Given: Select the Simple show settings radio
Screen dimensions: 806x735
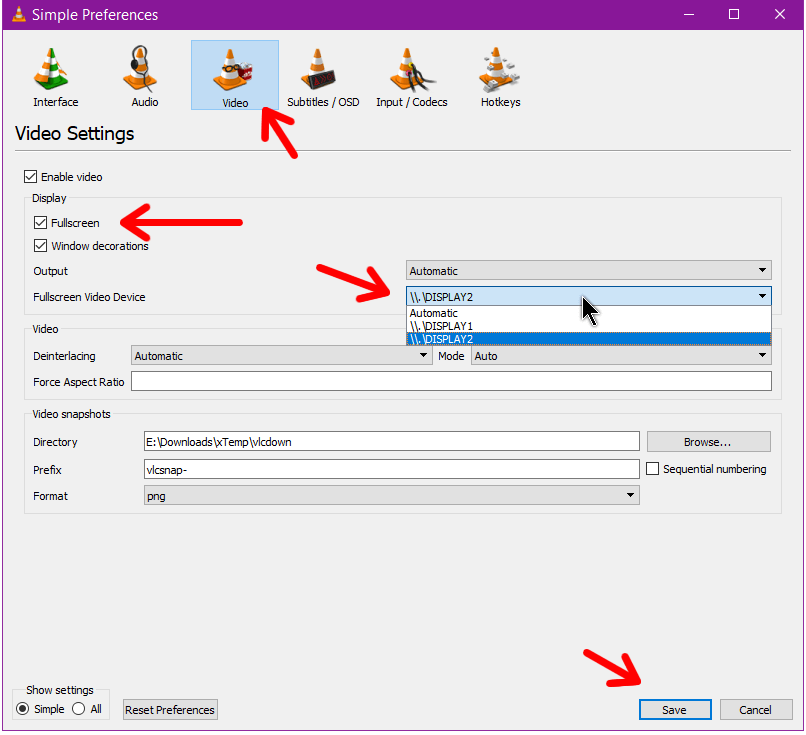Looking at the screenshot, I should point(23,709).
